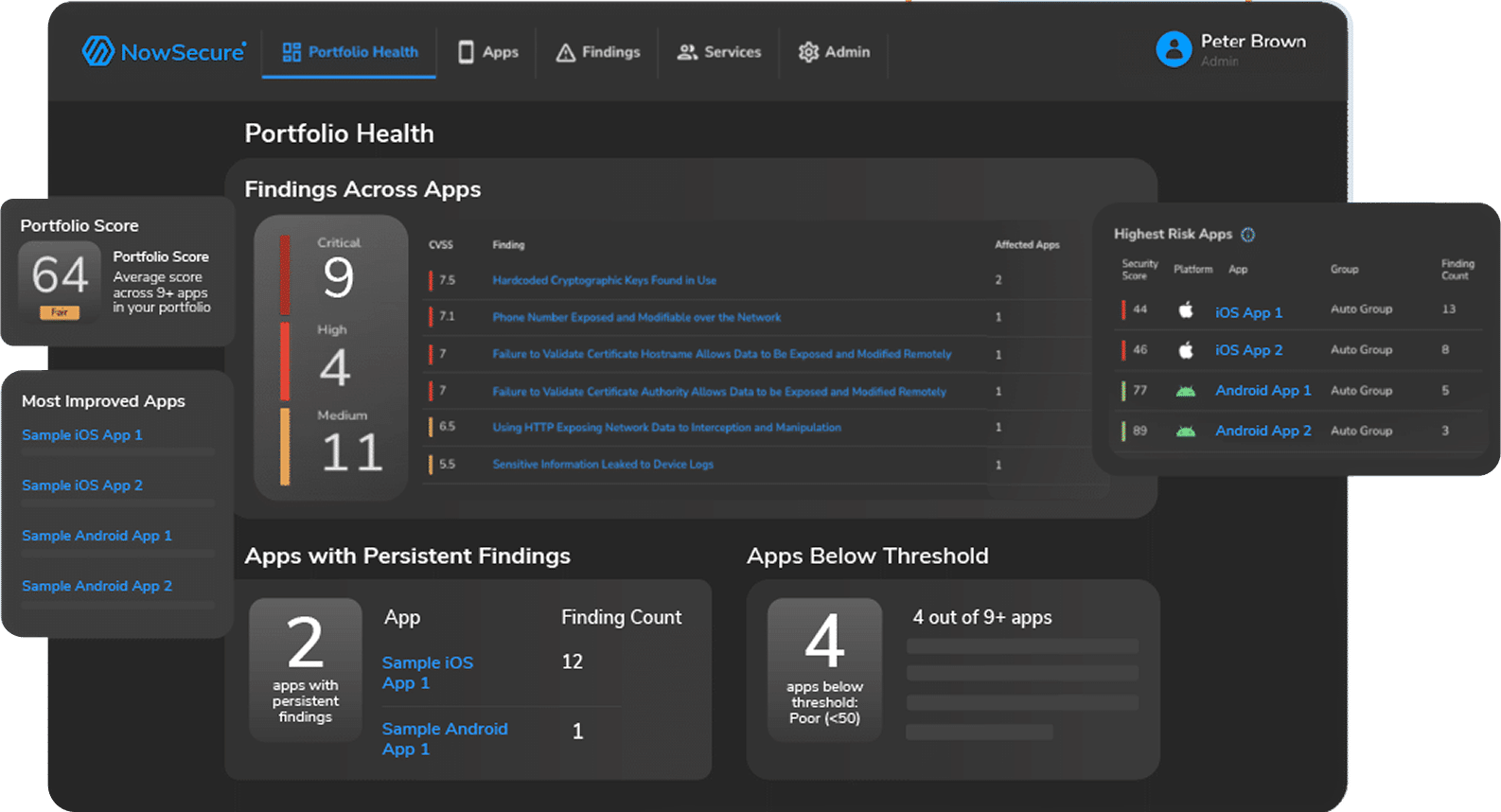Click the CVSS 6.5 value
This screenshot has width=1501, height=812.
pos(448,427)
